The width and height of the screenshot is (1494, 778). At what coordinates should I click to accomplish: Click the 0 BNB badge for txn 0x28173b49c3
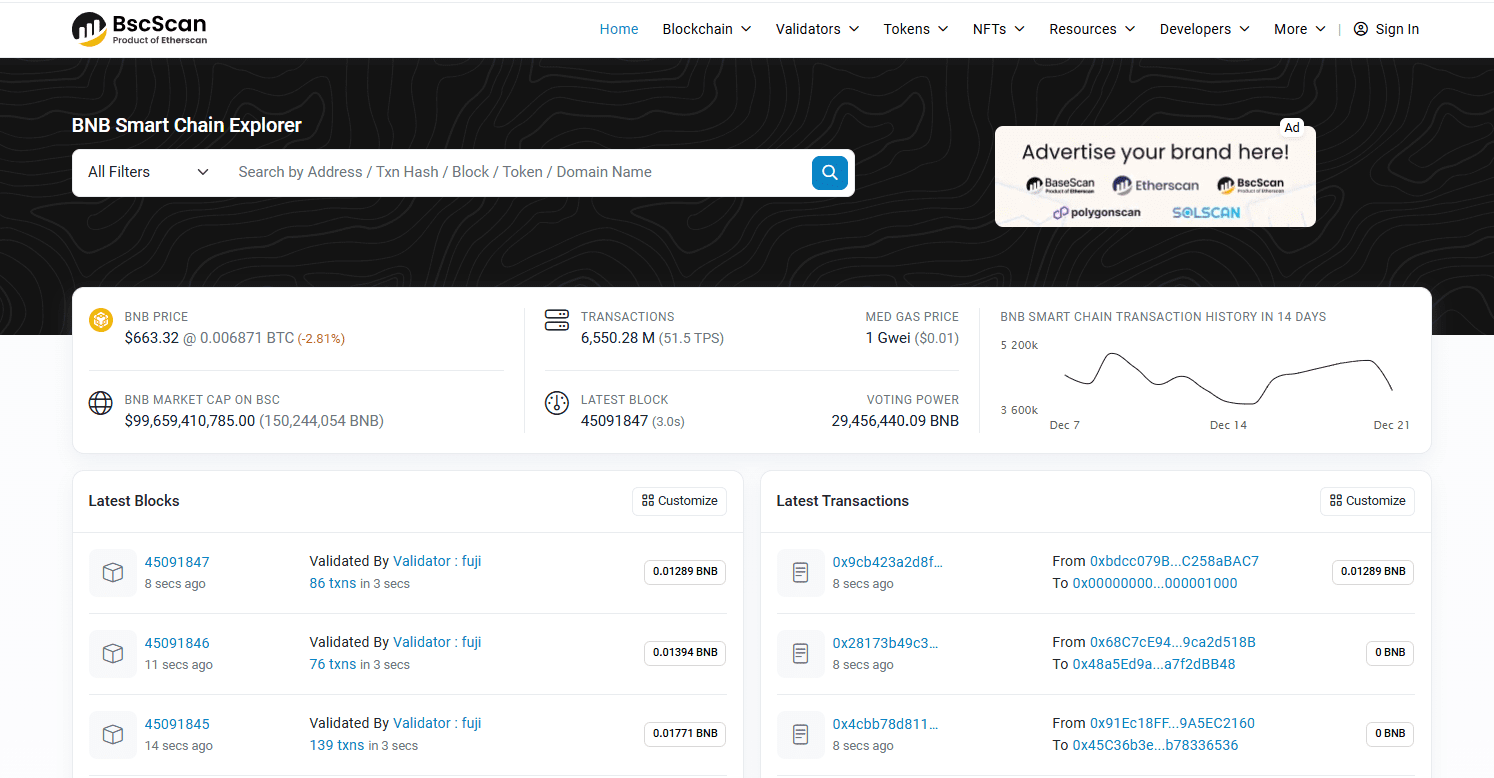[1390, 653]
